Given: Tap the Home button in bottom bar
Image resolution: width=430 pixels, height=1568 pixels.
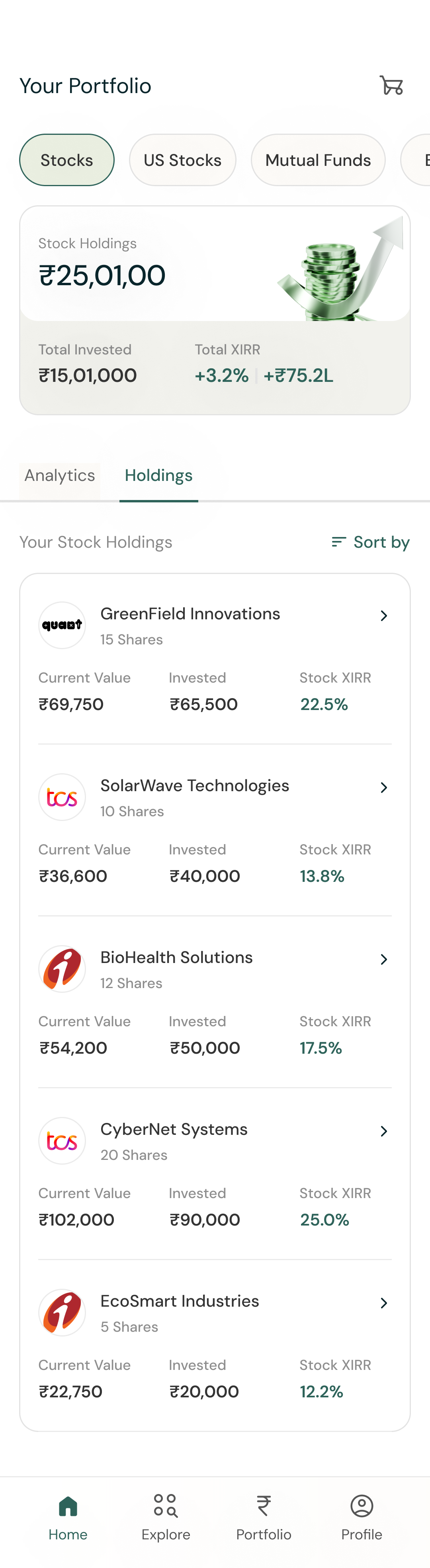Looking at the screenshot, I should [68, 1516].
